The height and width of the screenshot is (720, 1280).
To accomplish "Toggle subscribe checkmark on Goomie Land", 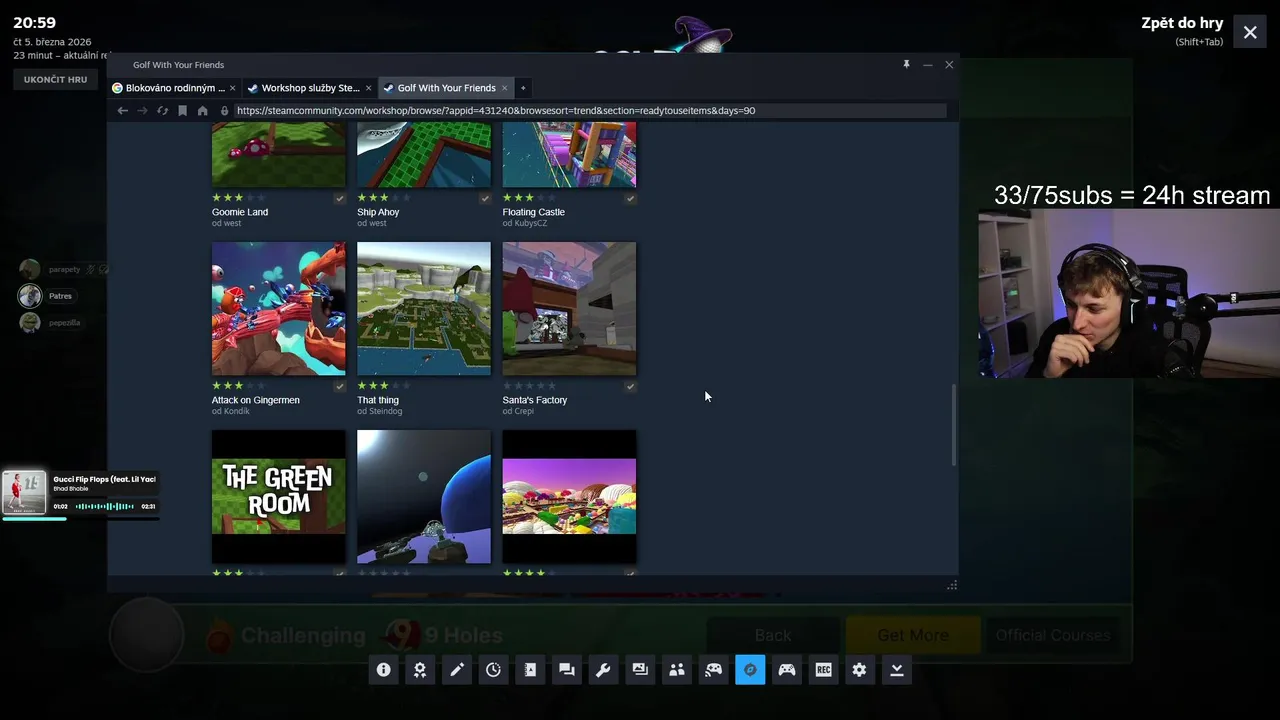I will 340,198.
